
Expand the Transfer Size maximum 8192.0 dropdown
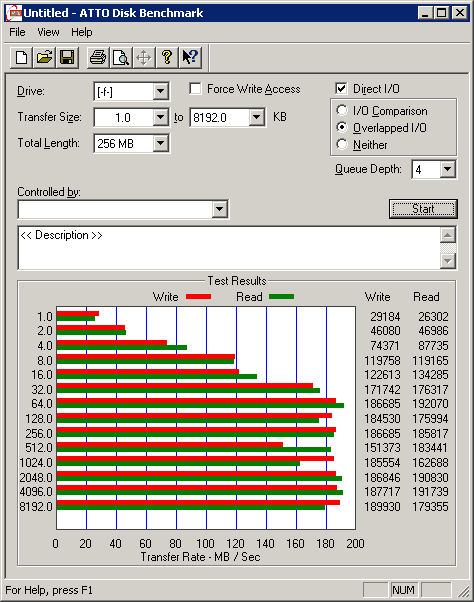(x=256, y=117)
